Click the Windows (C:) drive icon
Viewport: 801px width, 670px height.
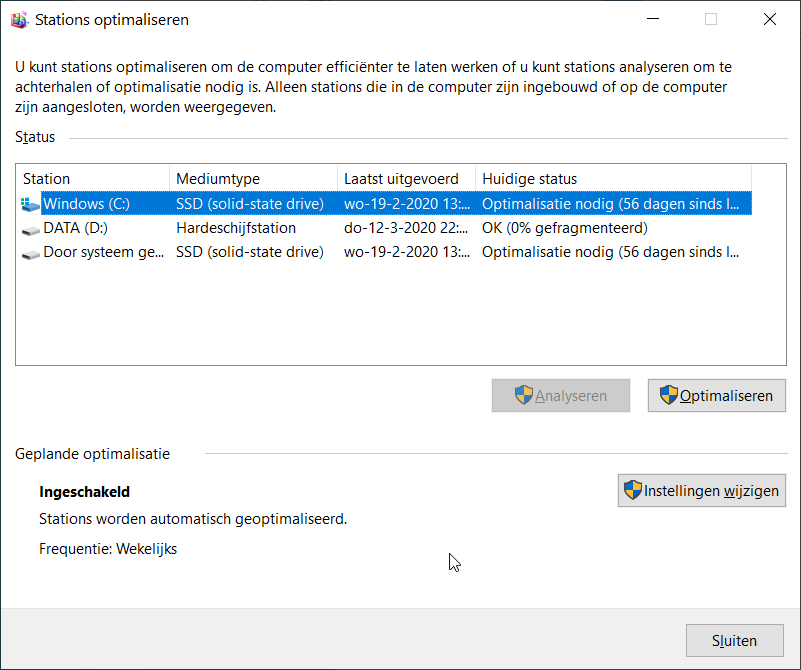[x=30, y=204]
